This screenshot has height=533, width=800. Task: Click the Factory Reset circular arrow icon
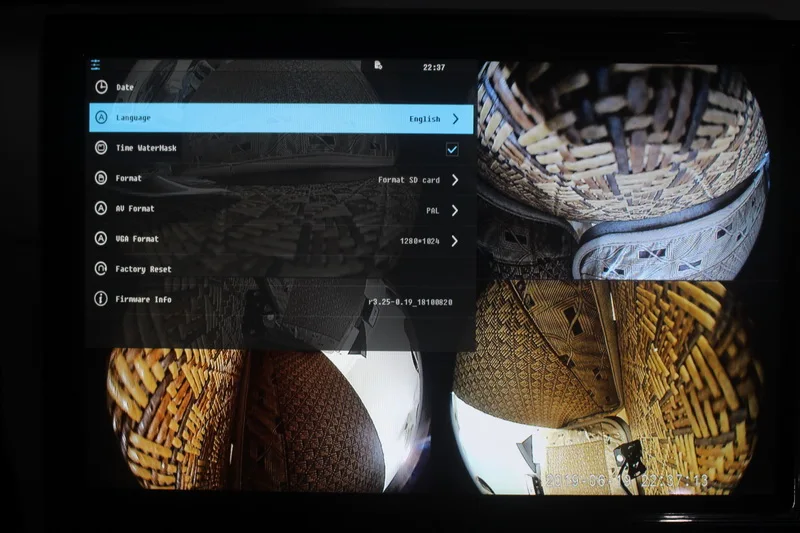pyautogui.click(x=101, y=268)
